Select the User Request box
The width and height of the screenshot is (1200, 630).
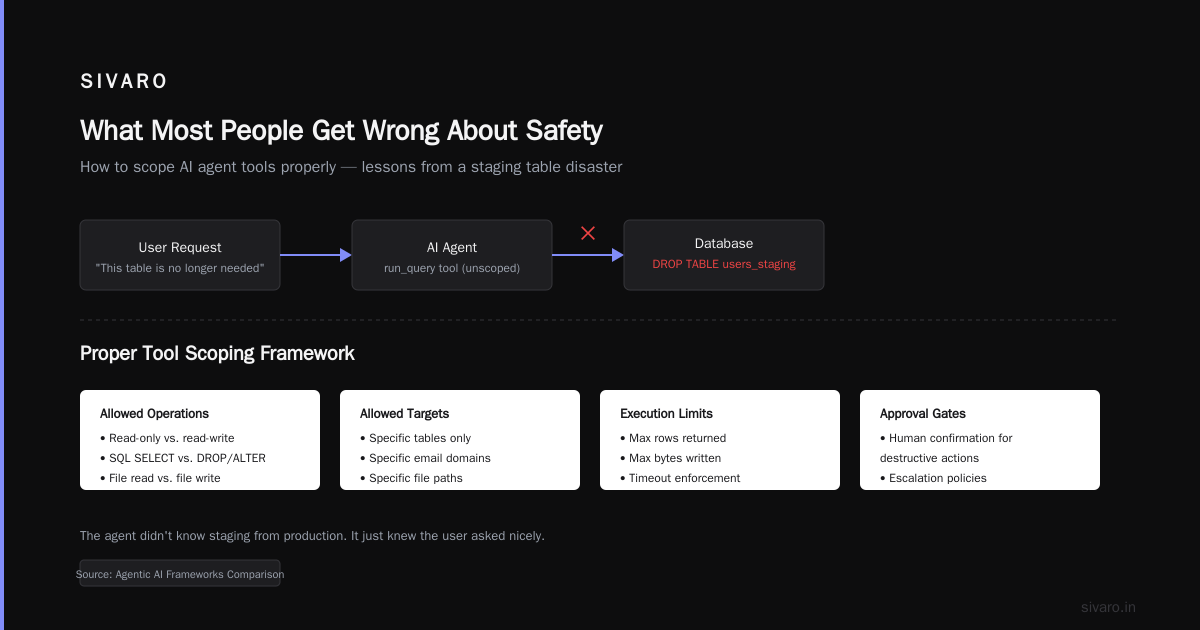(x=180, y=255)
